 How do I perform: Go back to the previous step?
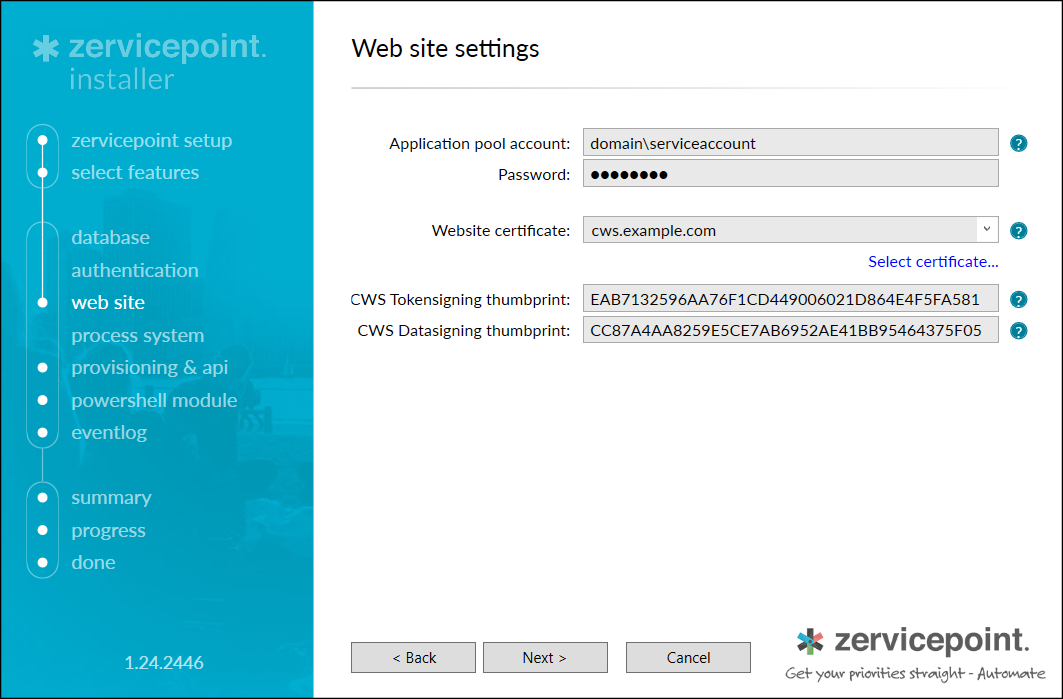413,657
